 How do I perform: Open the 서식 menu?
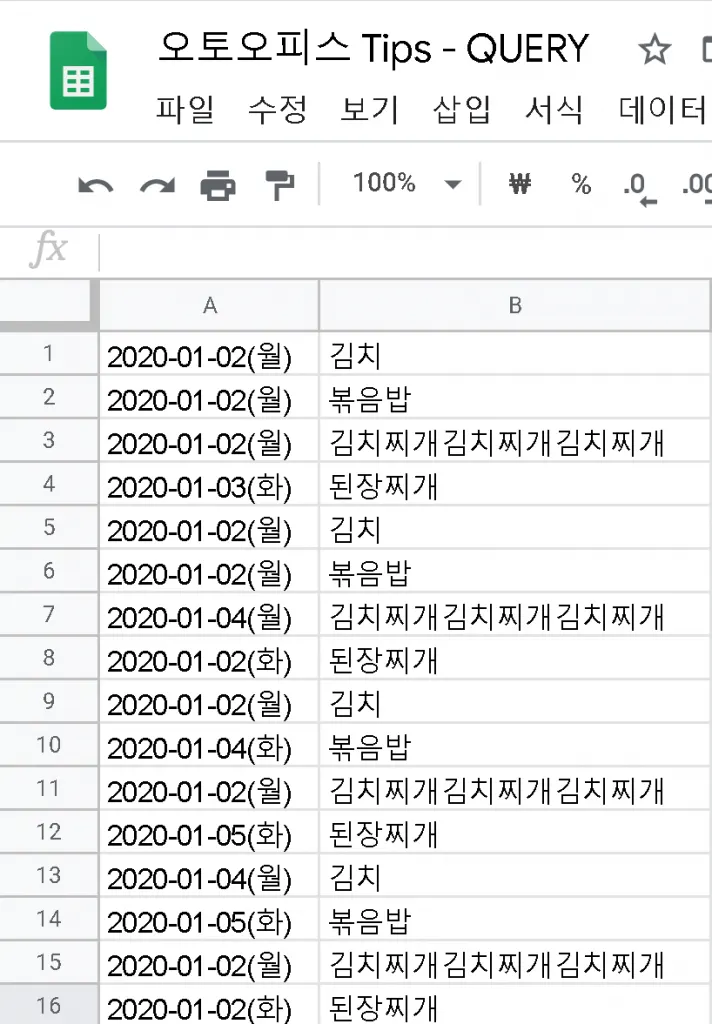click(x=554, y=109)
